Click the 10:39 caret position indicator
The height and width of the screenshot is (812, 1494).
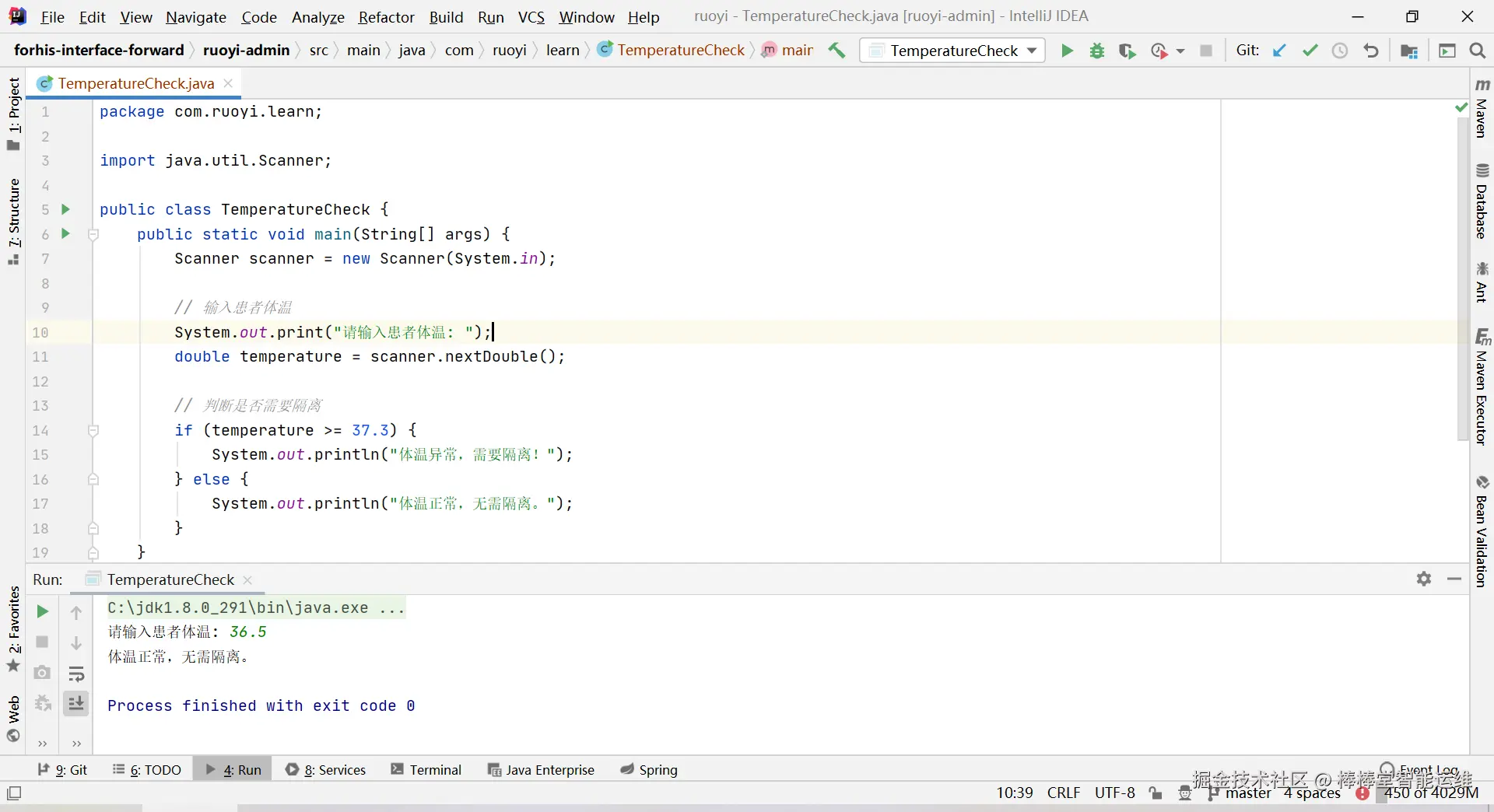click(1015, 793)
